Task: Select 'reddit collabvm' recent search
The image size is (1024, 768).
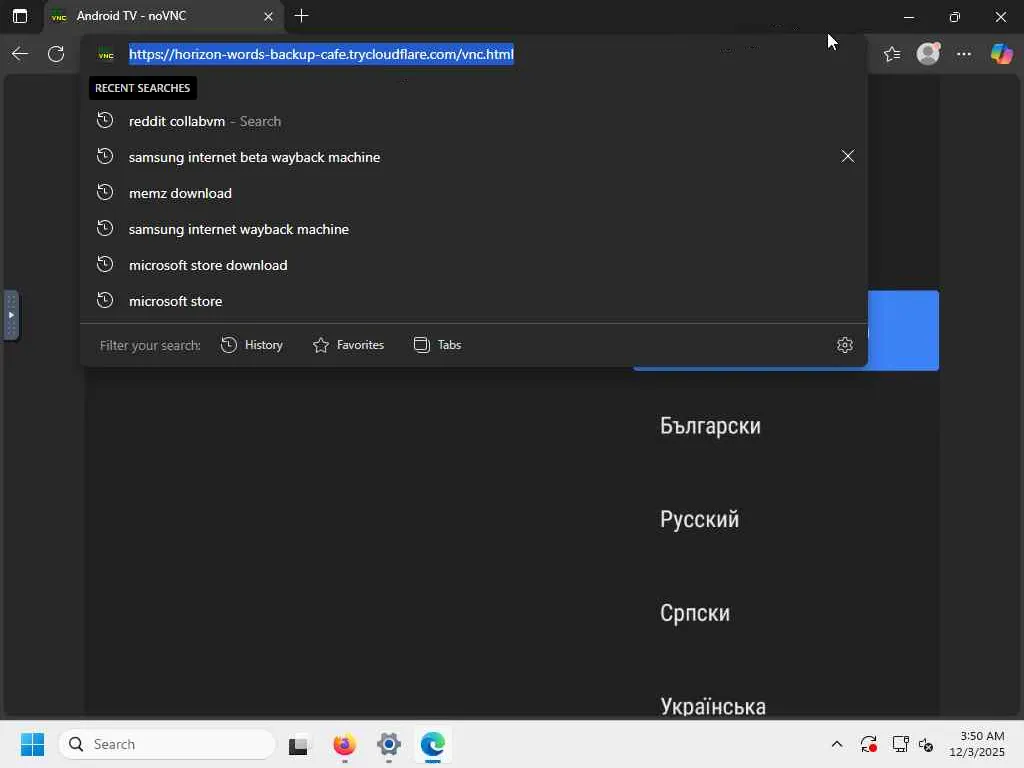Action: coord(474,121)
